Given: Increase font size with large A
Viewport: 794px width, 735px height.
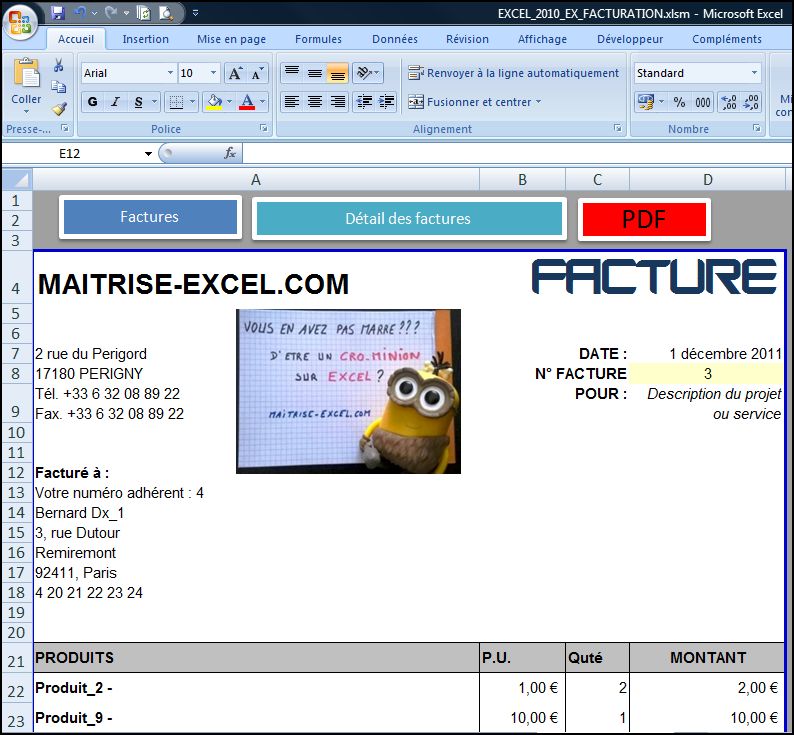Looking at the screenshot, I should pyautogui.click(x=235, y=73).
